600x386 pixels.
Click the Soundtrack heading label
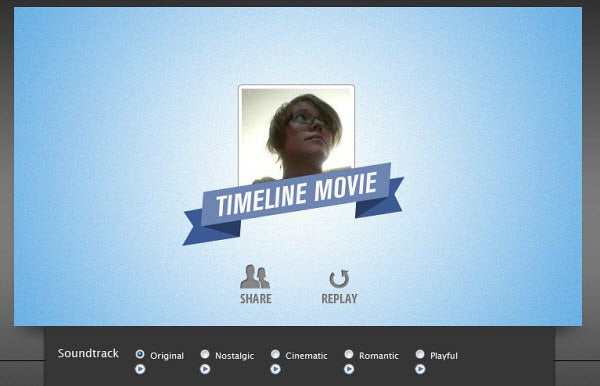(x=88, y=353)
